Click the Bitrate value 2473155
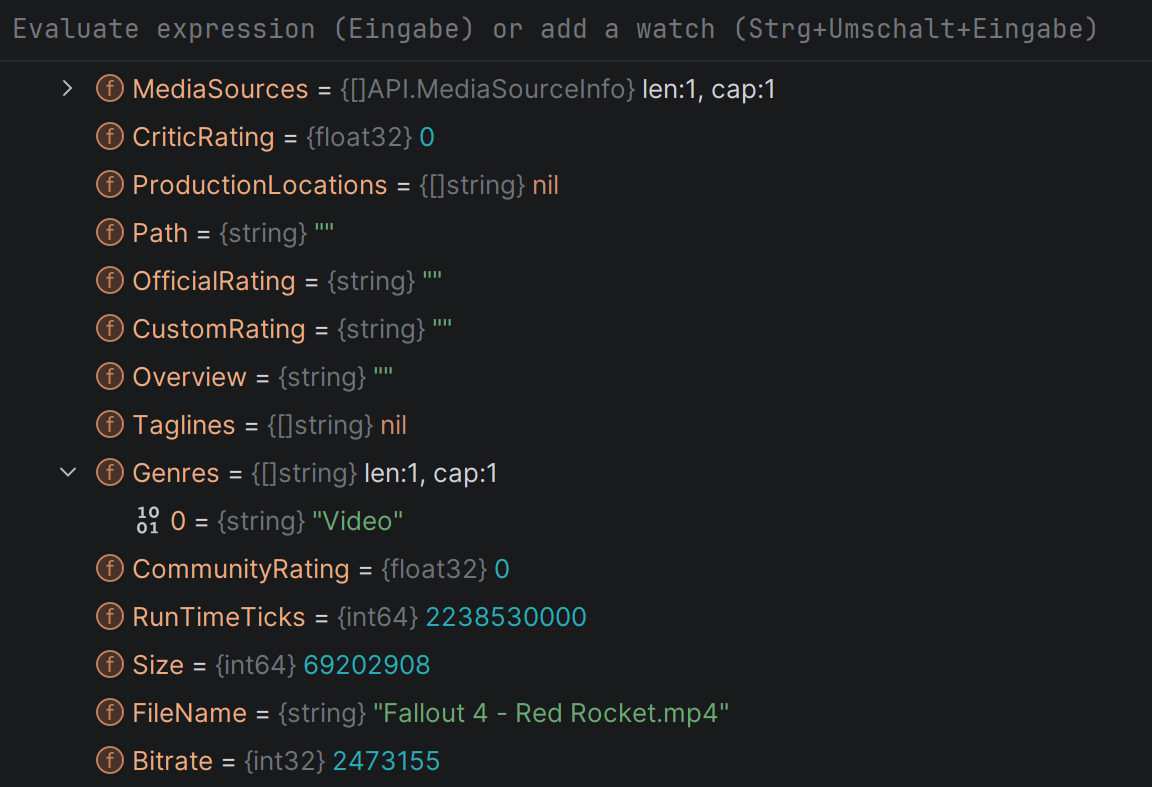 pyautogui.click(x=386, y=761)
